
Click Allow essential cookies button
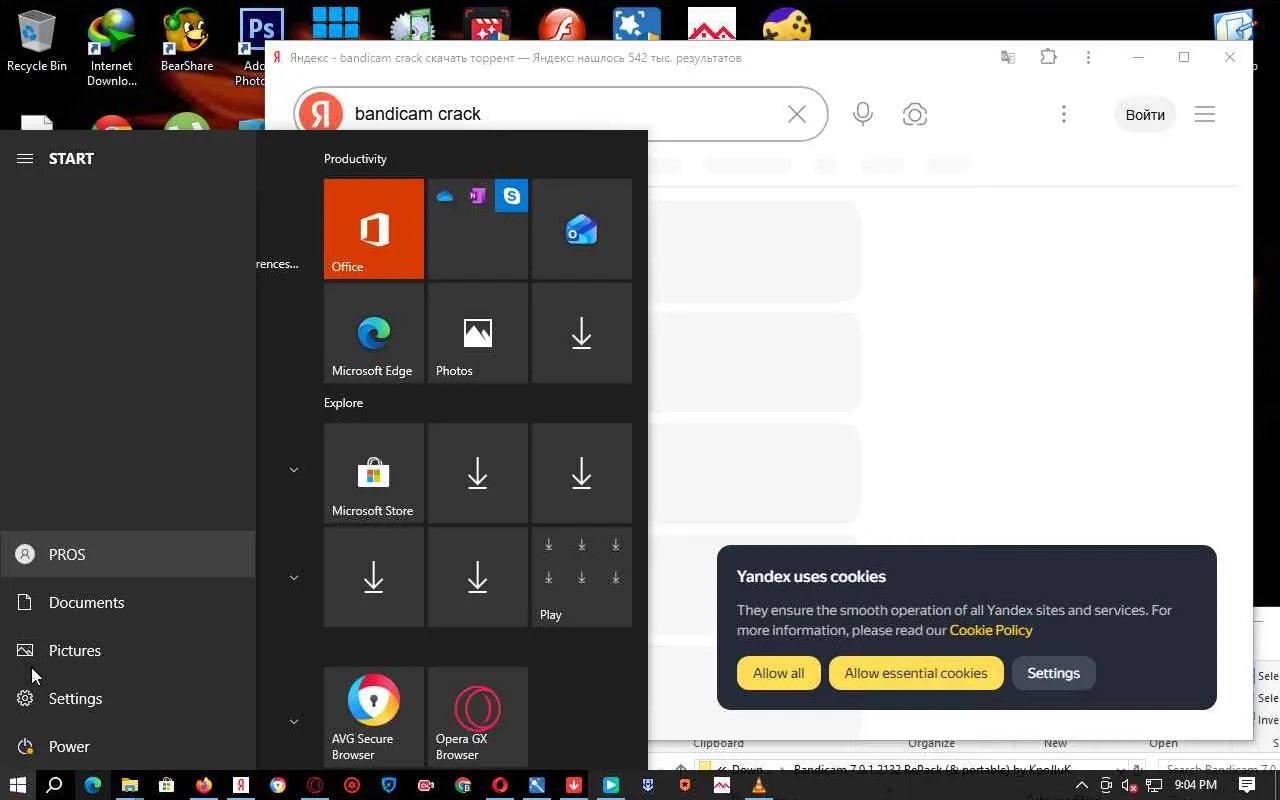(916, 673)
